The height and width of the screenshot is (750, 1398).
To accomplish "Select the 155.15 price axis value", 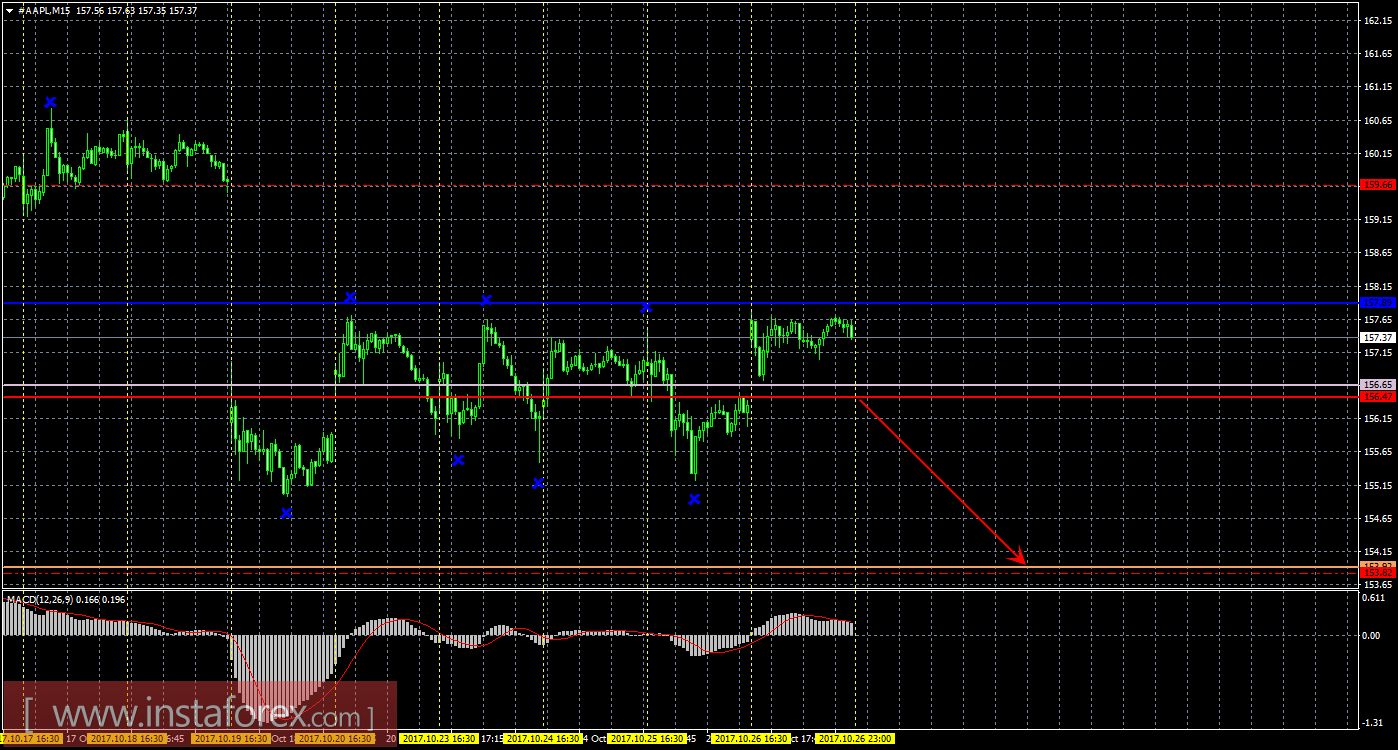I will tap(1378, 485).
